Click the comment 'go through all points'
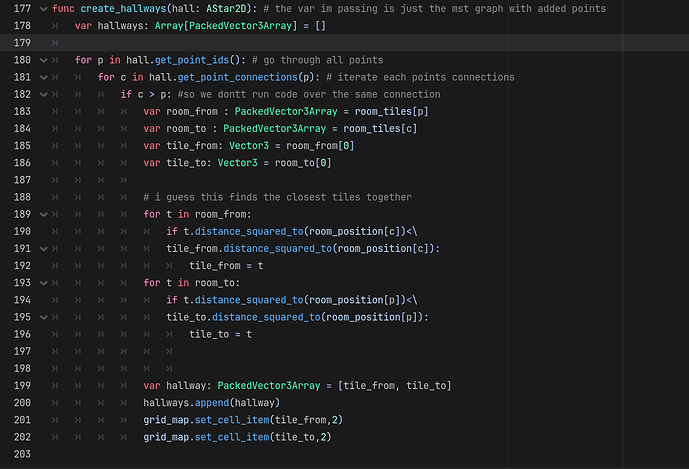This screenshot has width=689, height=469. pyautogui.click(x=318, y=60)
